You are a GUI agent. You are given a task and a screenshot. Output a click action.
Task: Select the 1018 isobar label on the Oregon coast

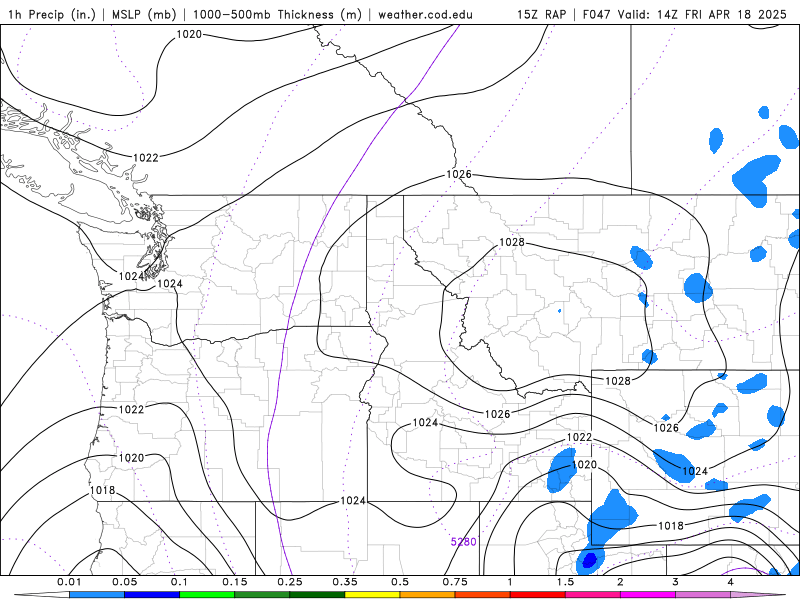pyautogui.click(x=103, y=490)
